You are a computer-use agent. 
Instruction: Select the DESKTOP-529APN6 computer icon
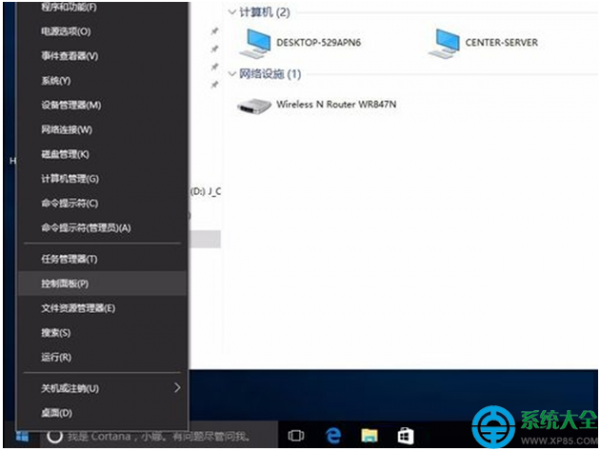pyautogui.click(x=256, y=43)
